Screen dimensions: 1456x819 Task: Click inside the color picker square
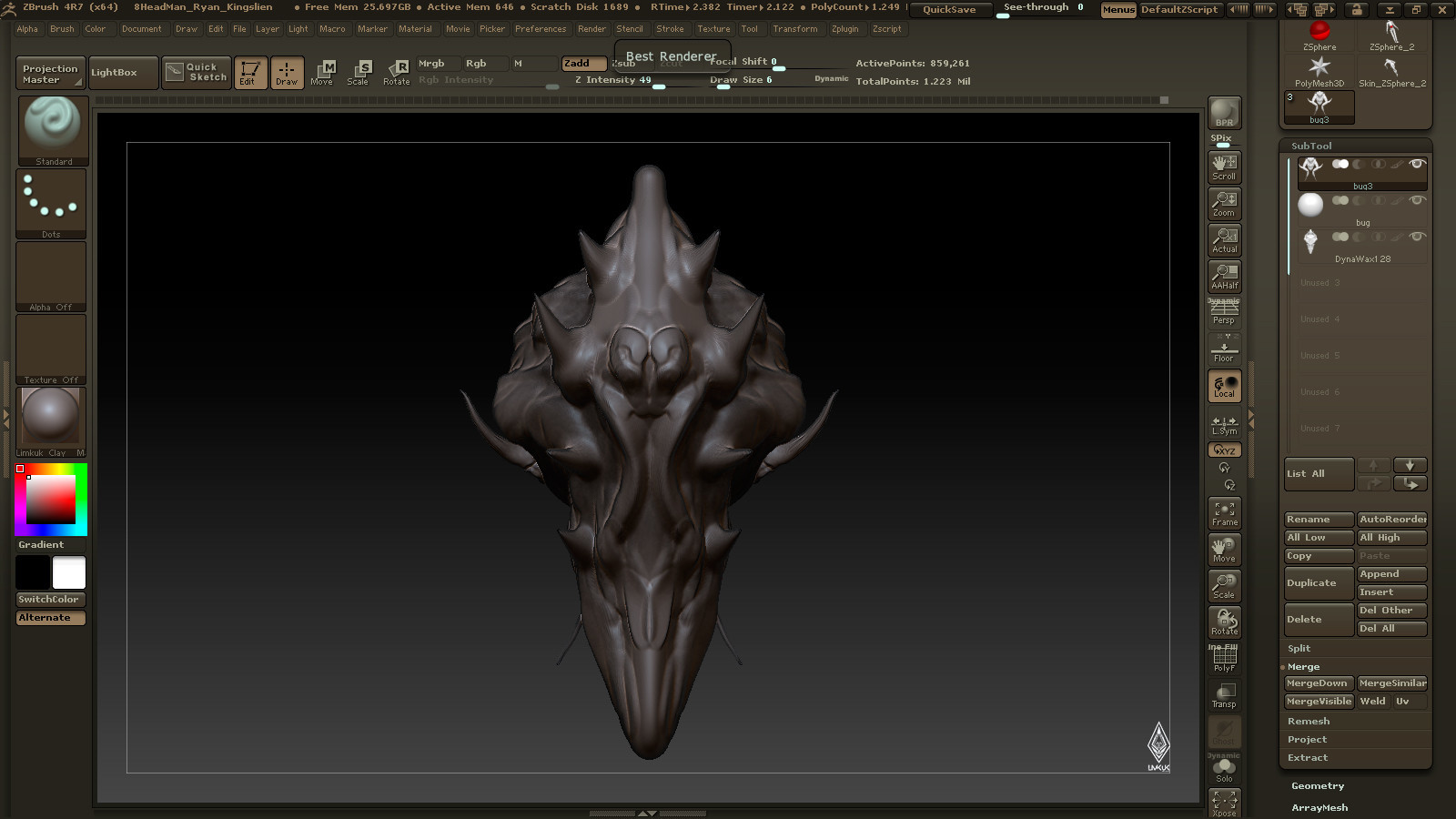pyautogui.click(x=51, y=499)
